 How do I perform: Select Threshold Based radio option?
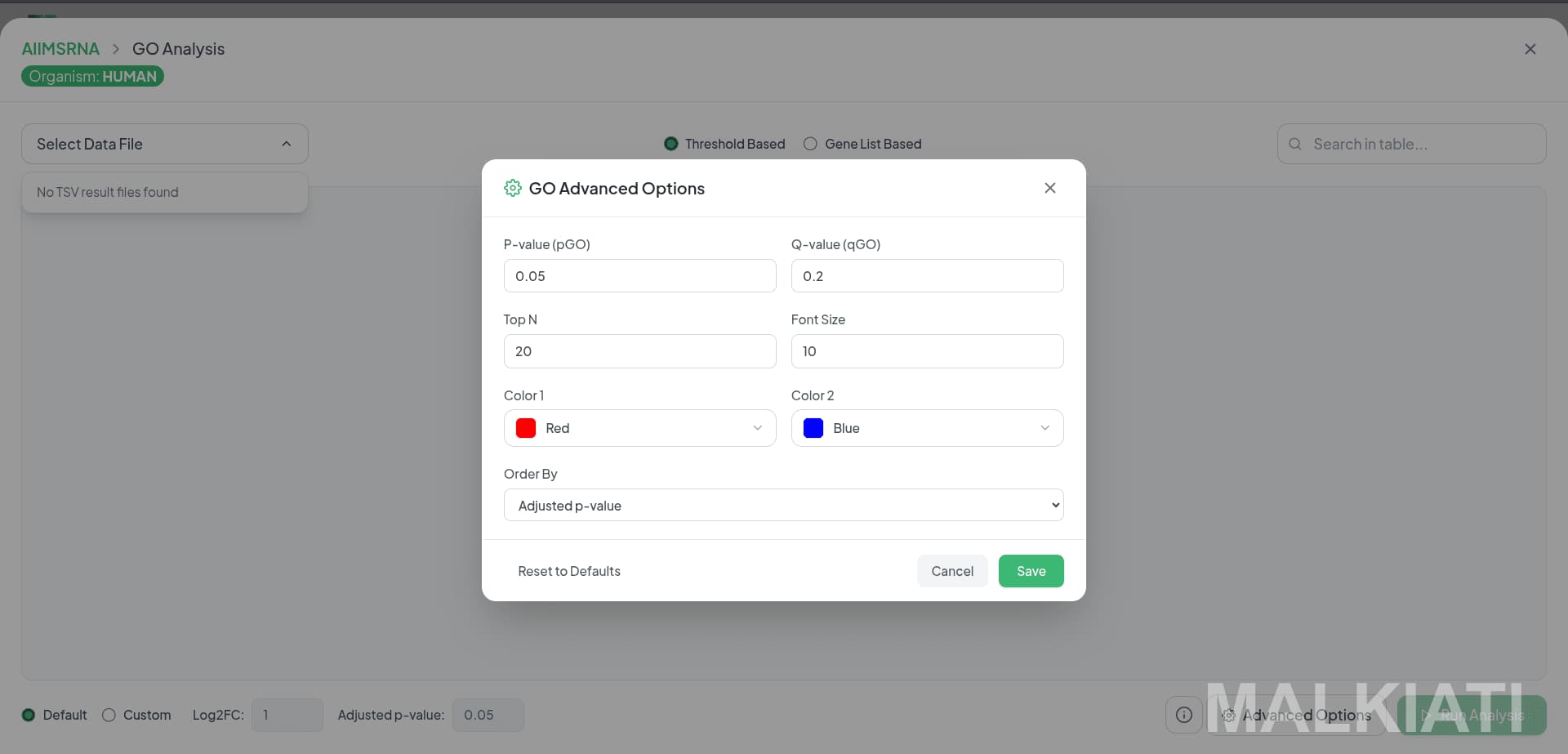tap(671, 144)
